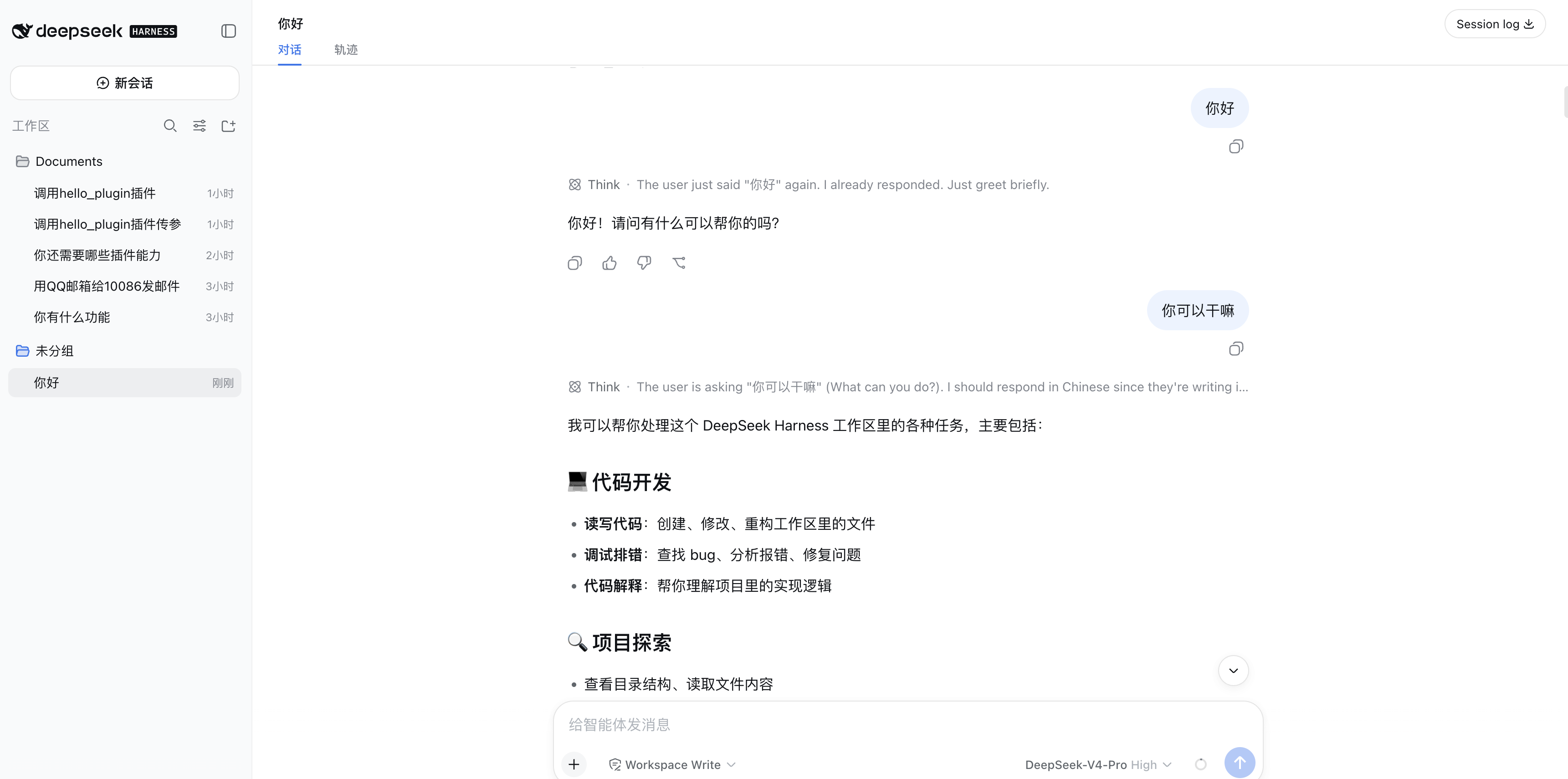Open the Workspace Write permission dropdown
The width and height of the screenshot is (1568, 779).
(x=672, y=765)
